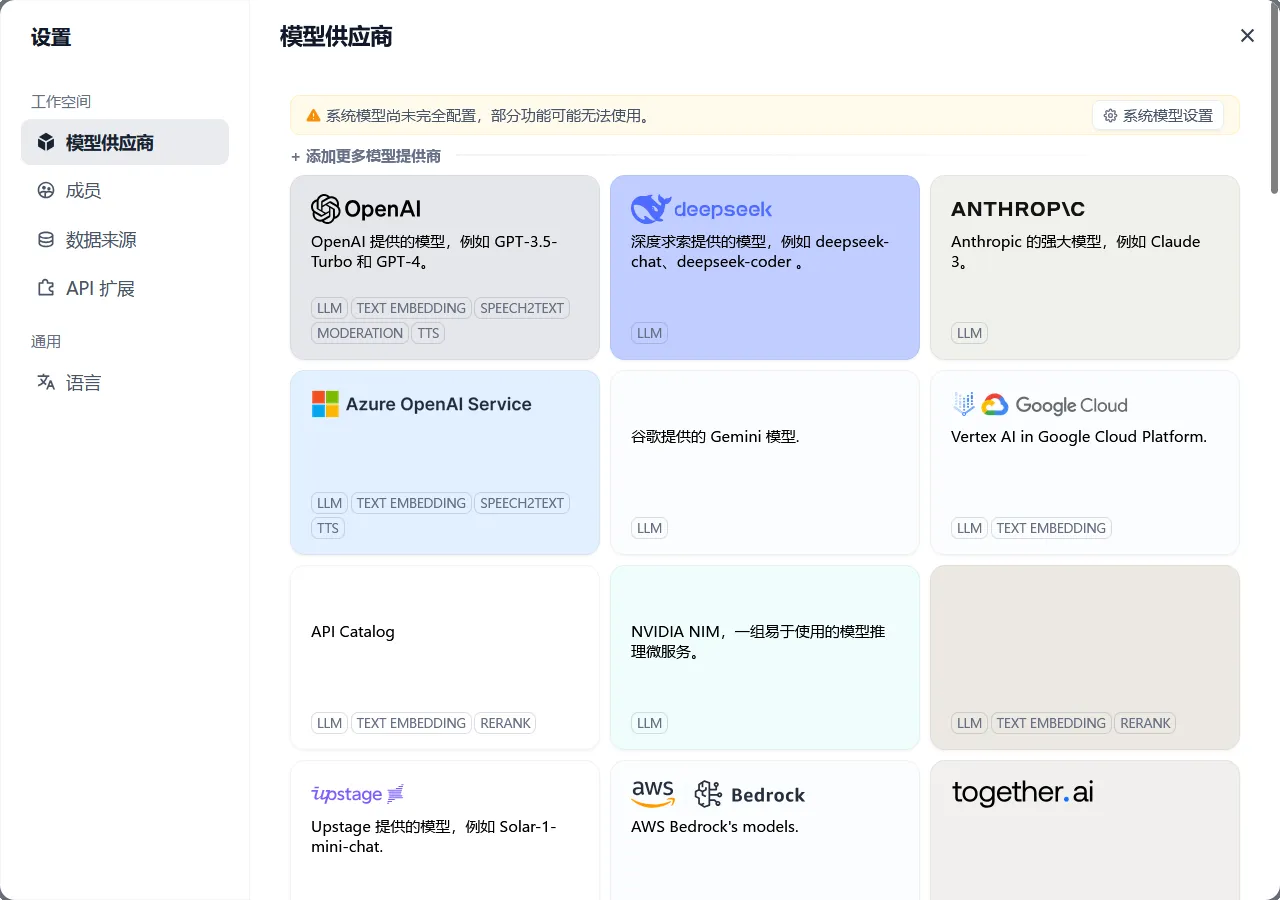Click the Google Cloud logo
Viewport: 1280px width, 900px height.
1054,405
